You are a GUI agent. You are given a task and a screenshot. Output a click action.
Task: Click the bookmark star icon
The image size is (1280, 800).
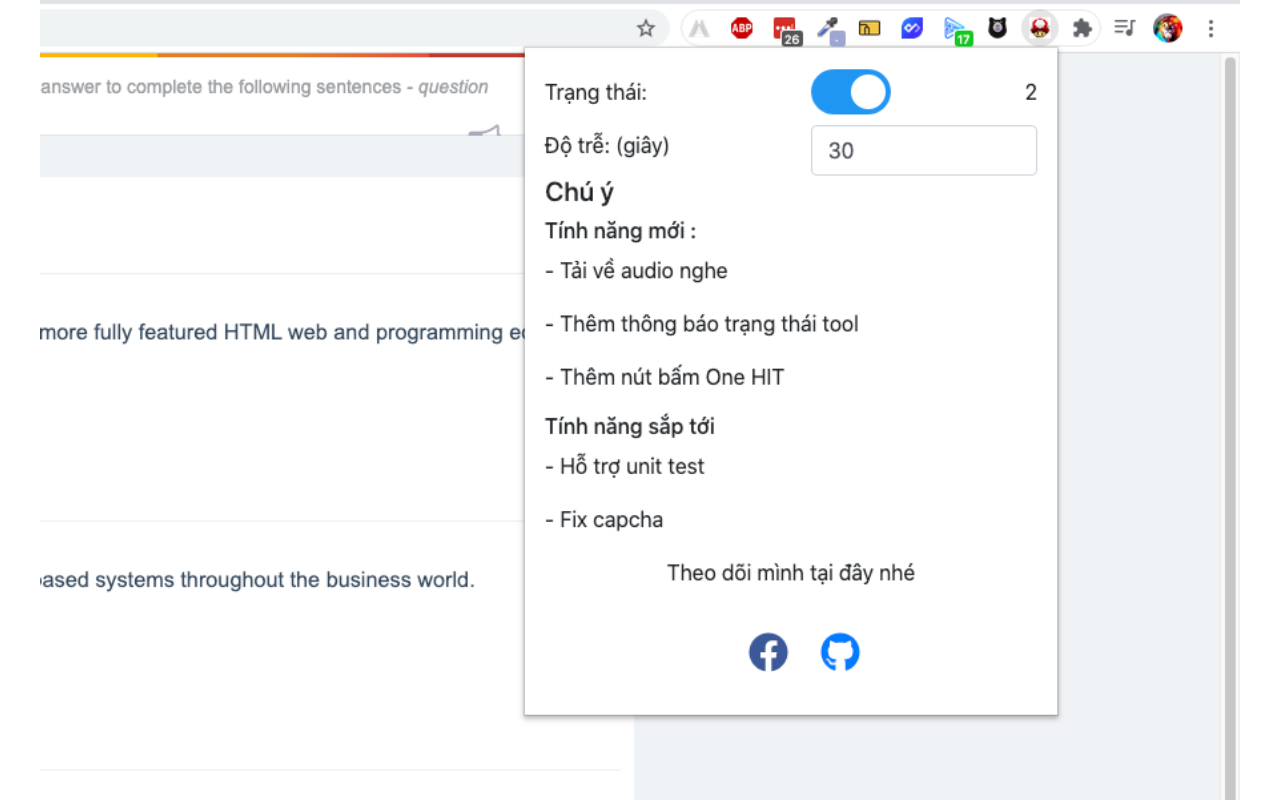pos(647,28)
